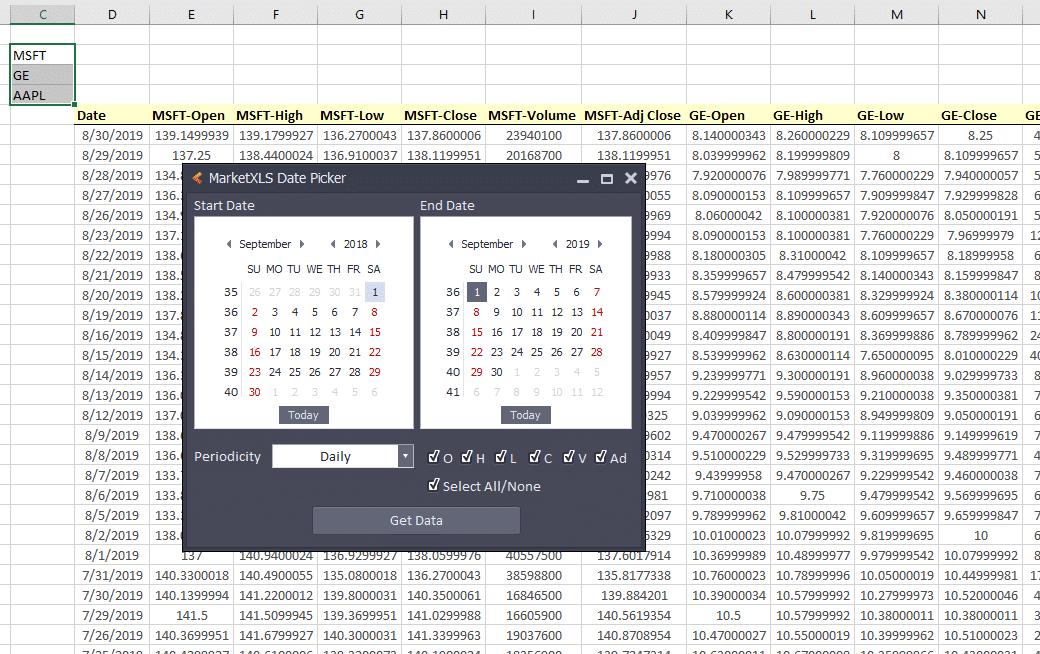Click the Date header cell
This screenshot has height=654, width=1040.
pyautogui.click(x=112, y=115)
